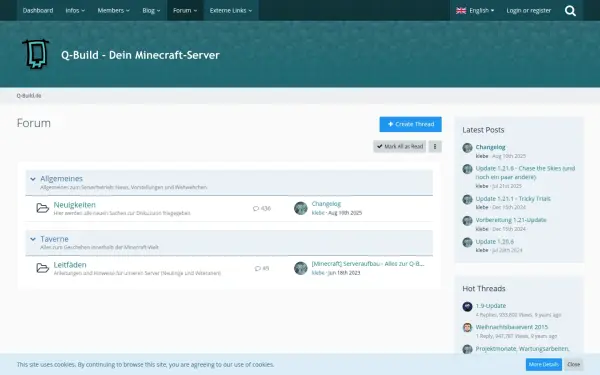Open Changelog thread in Neuigkeiten row

(x=326, y=204)
